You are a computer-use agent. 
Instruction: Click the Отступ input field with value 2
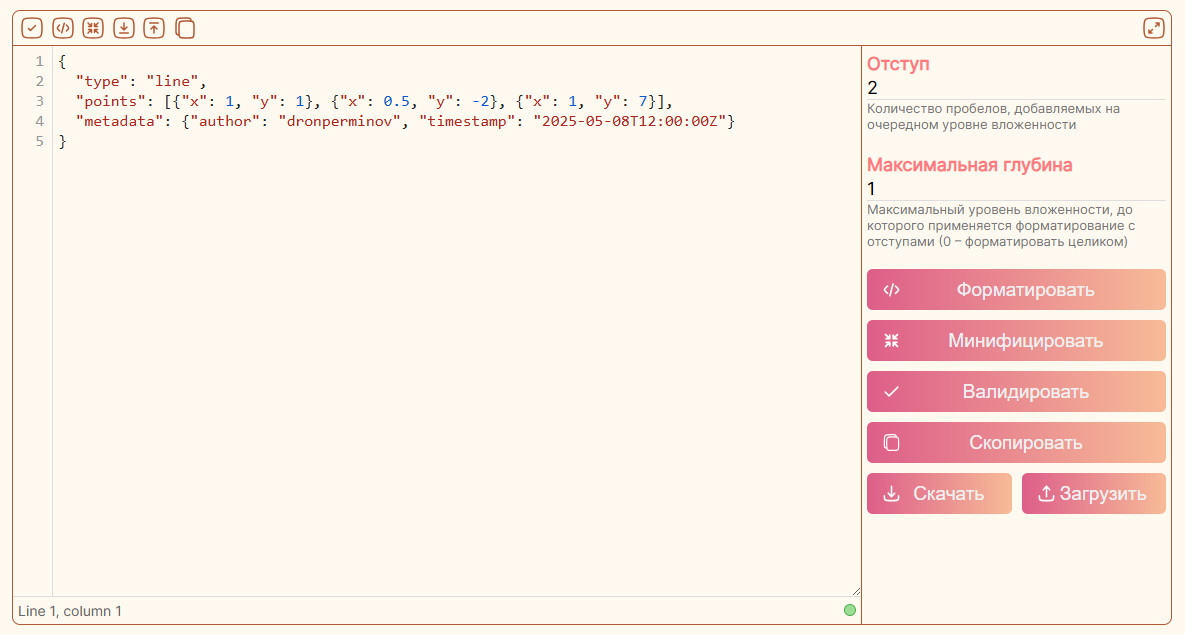(x=1016, y=88)
